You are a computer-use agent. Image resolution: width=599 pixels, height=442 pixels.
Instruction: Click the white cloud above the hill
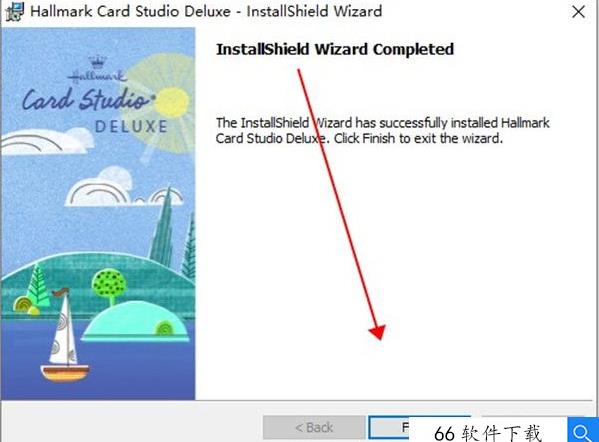tap(99, 188)
